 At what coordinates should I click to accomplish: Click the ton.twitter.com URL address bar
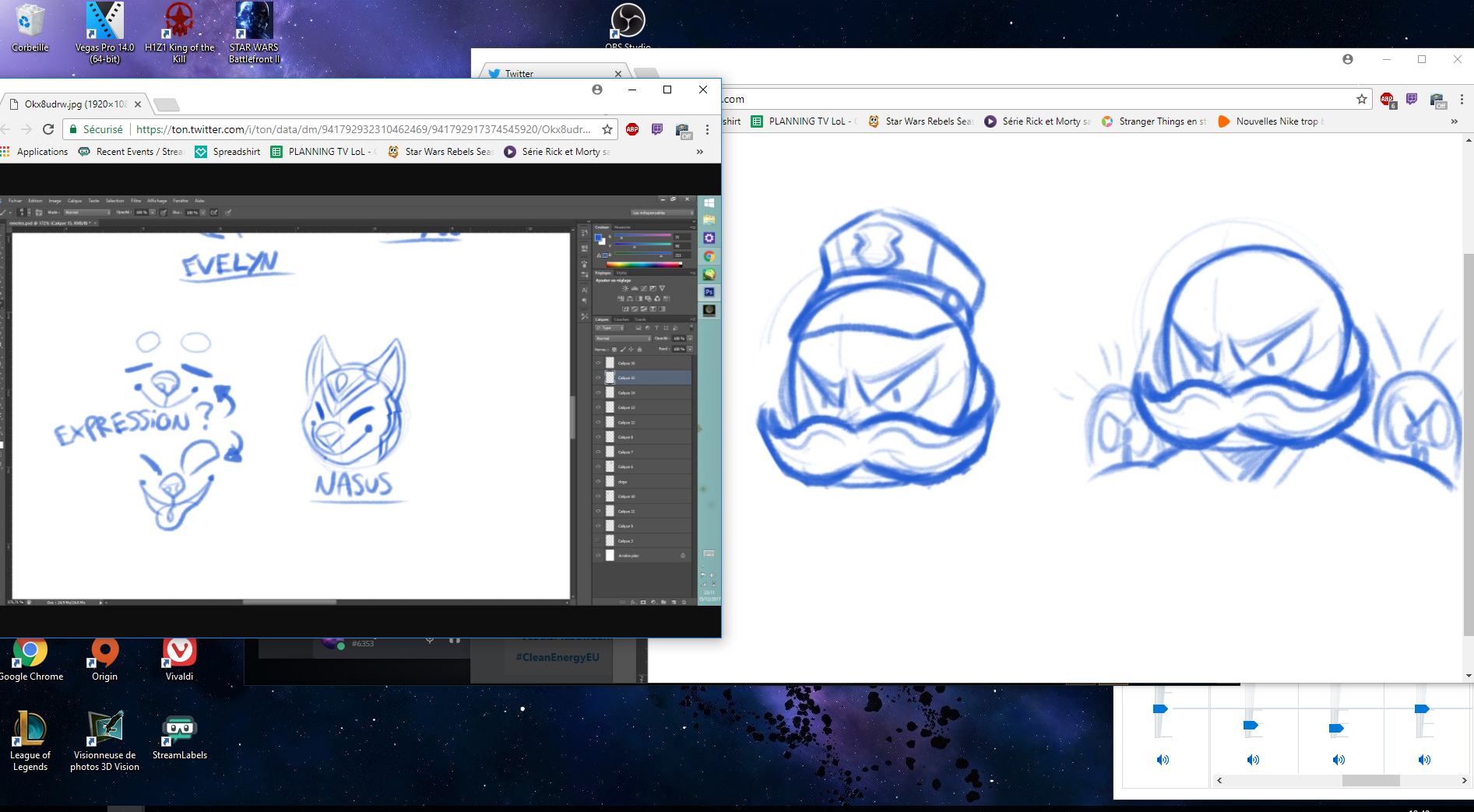[x=363, y=129]
